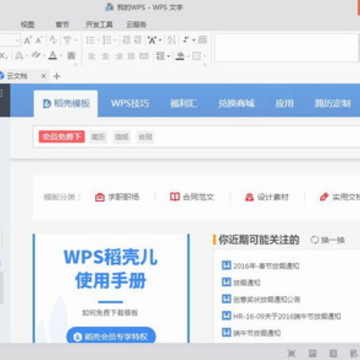Click the A-Z sort icon
This screenshot has width=360, height=360.
171,40
